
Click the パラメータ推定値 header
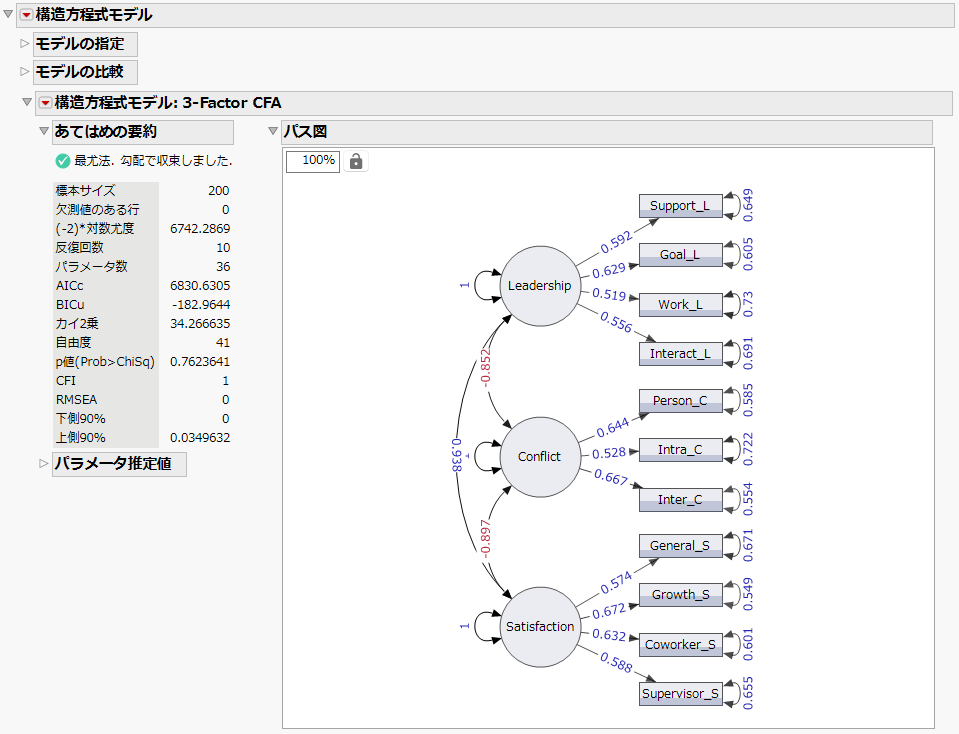click(119, 464)
